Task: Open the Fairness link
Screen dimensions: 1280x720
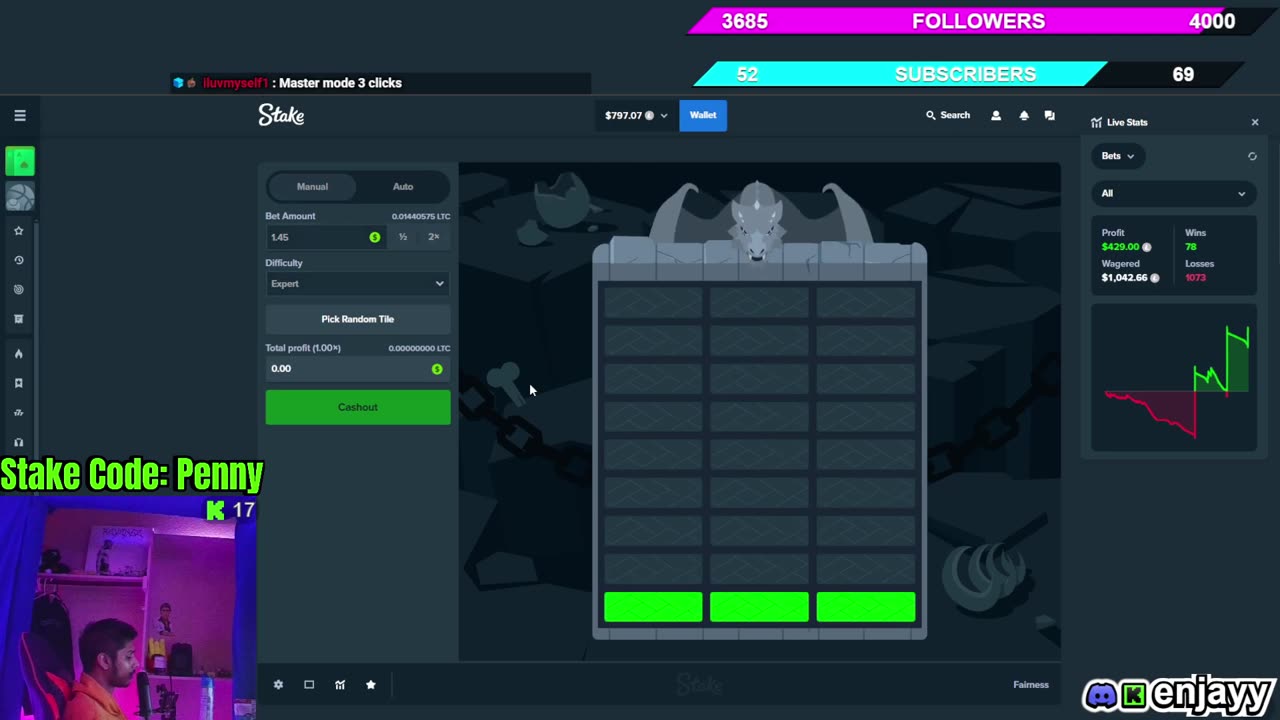Action: click(x=1030, y=685)
